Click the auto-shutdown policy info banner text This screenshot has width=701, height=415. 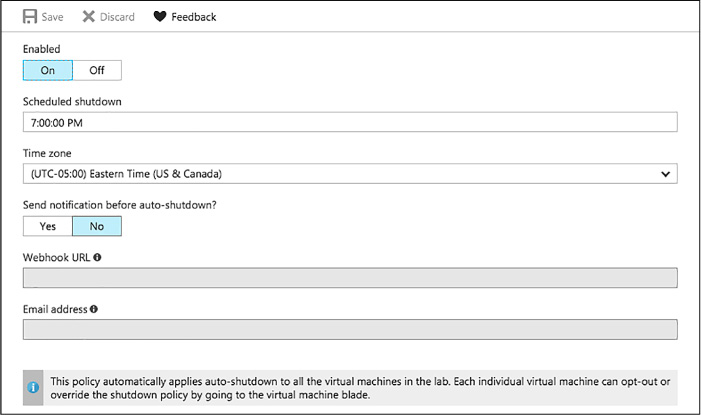click(360, 388)
